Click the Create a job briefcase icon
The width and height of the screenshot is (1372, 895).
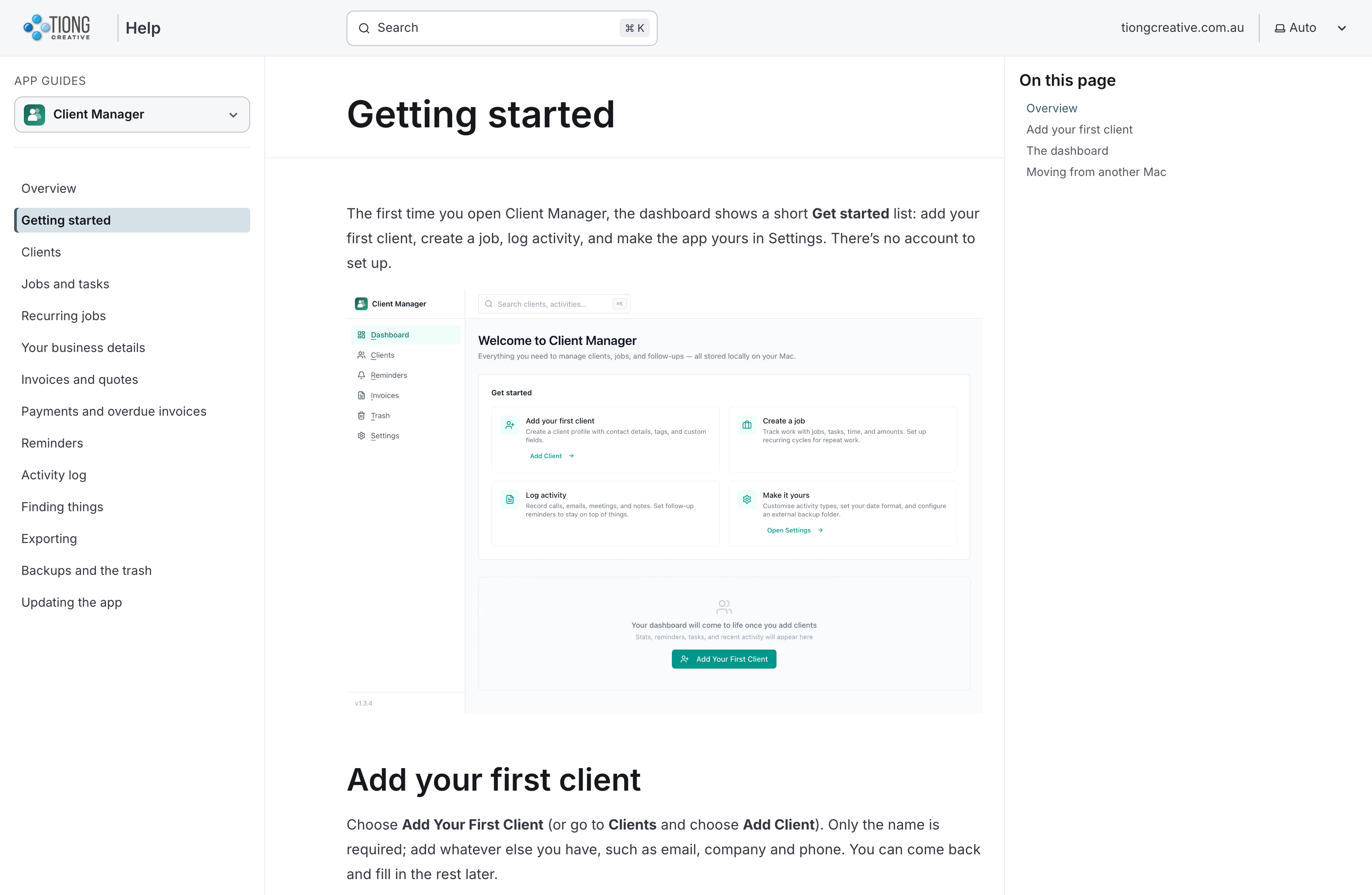point(747,425)
